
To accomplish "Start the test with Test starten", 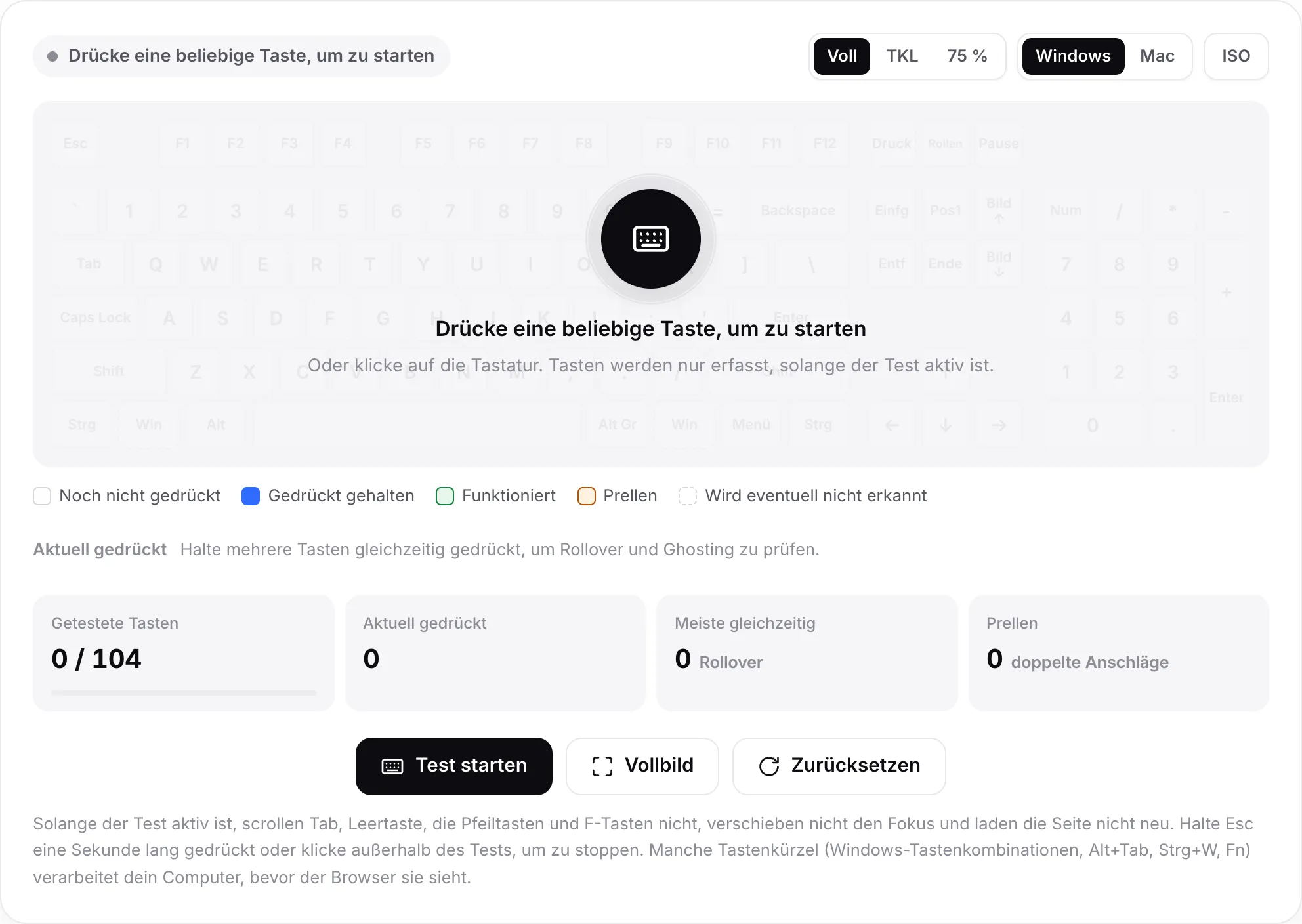I will [454, 766].
